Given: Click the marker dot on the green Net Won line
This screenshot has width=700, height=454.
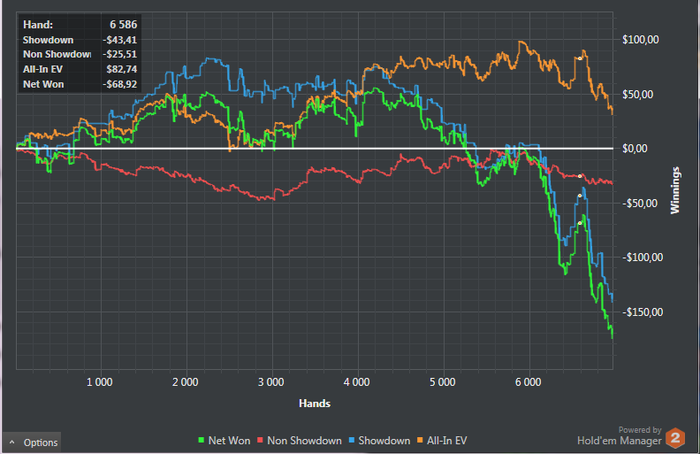Looking at the screenshot, I should (x=579, y=223).
